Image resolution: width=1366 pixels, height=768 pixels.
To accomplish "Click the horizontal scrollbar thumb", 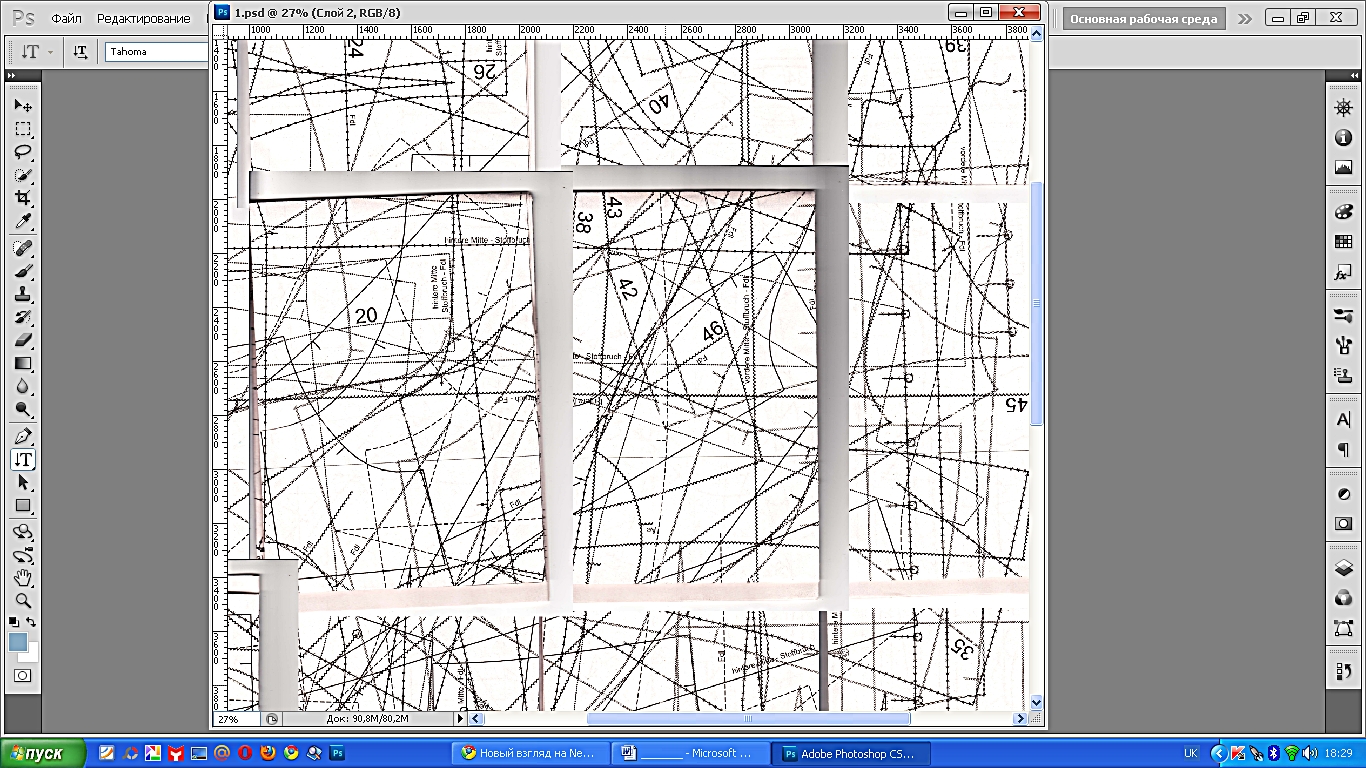I will point(748,718).
